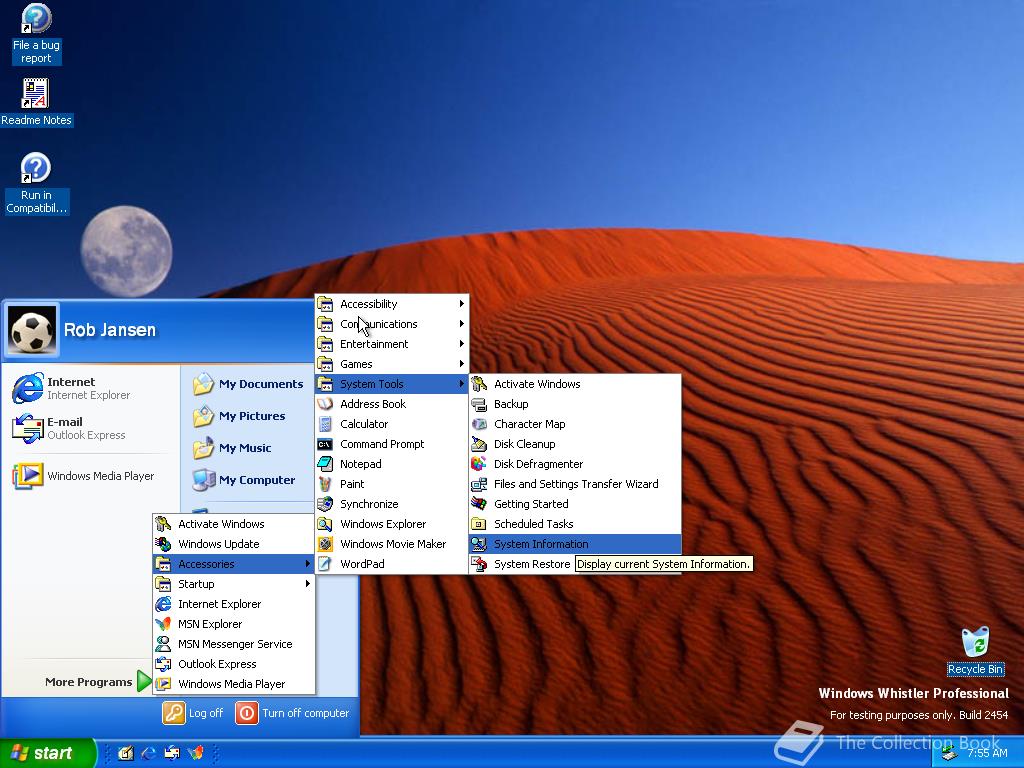Click Turn off computer button text

(x=306, y=713)
